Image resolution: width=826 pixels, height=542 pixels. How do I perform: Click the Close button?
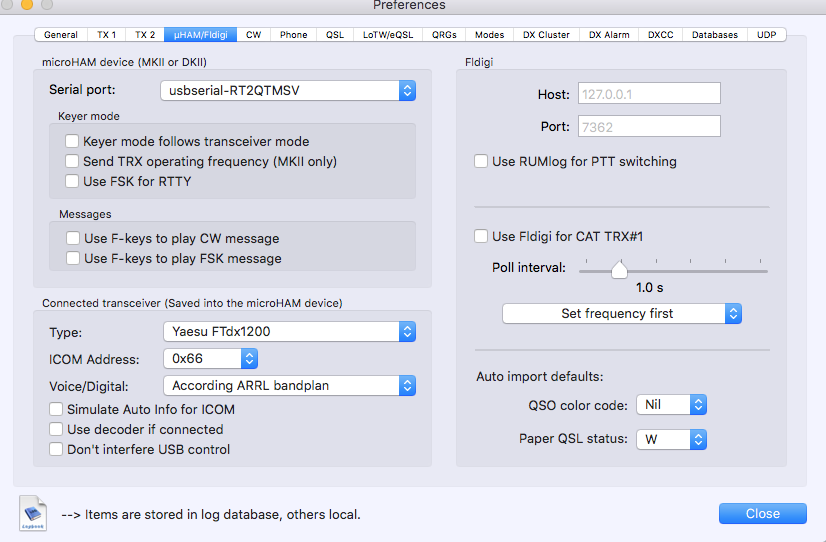[x=762, y=513]
